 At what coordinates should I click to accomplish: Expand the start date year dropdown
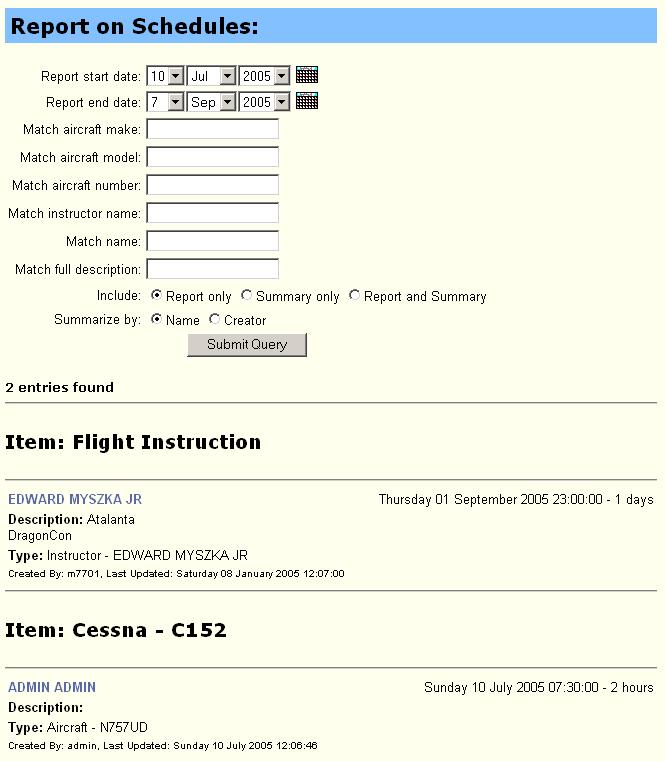click(265, 76)
